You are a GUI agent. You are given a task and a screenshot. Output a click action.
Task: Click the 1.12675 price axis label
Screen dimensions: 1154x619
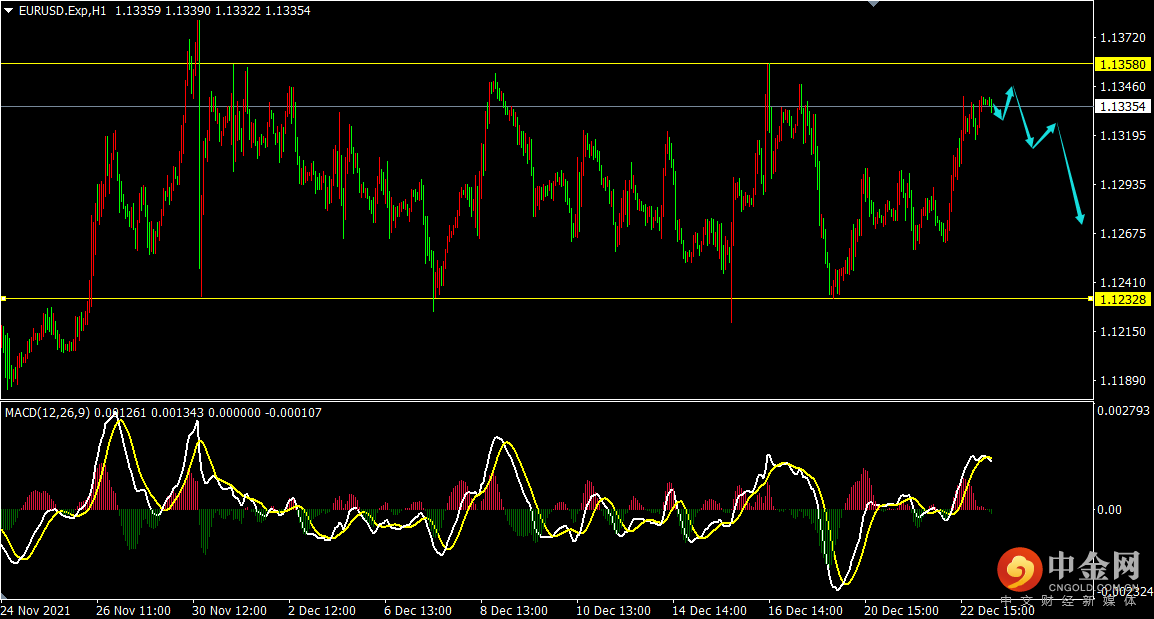tap(1122, 233)
